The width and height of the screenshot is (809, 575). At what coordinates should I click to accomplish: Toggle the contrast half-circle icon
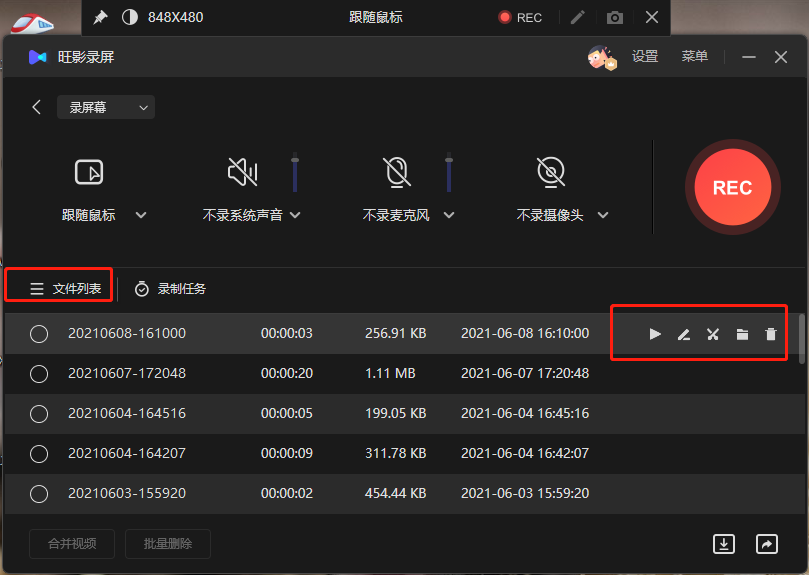130,18
